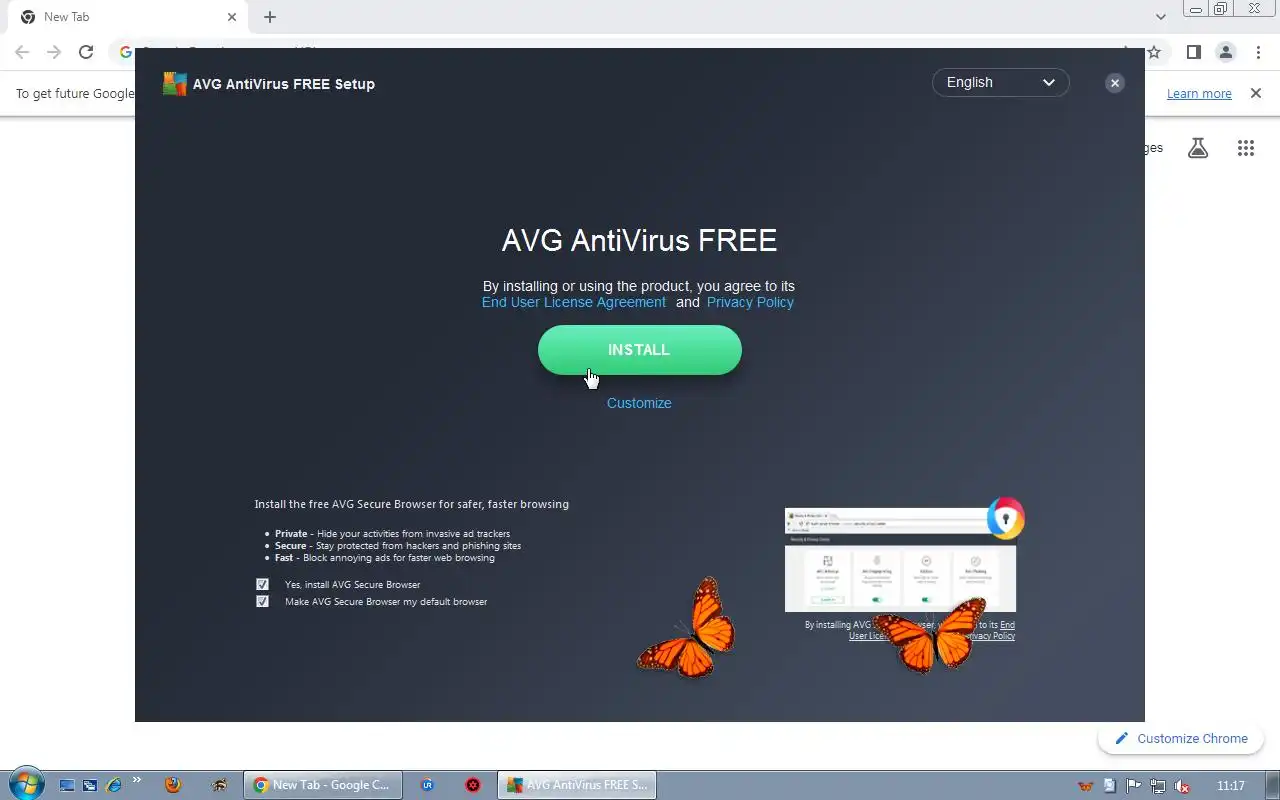Open the Chrome tab search dropdown arrow

[1160, 17]
